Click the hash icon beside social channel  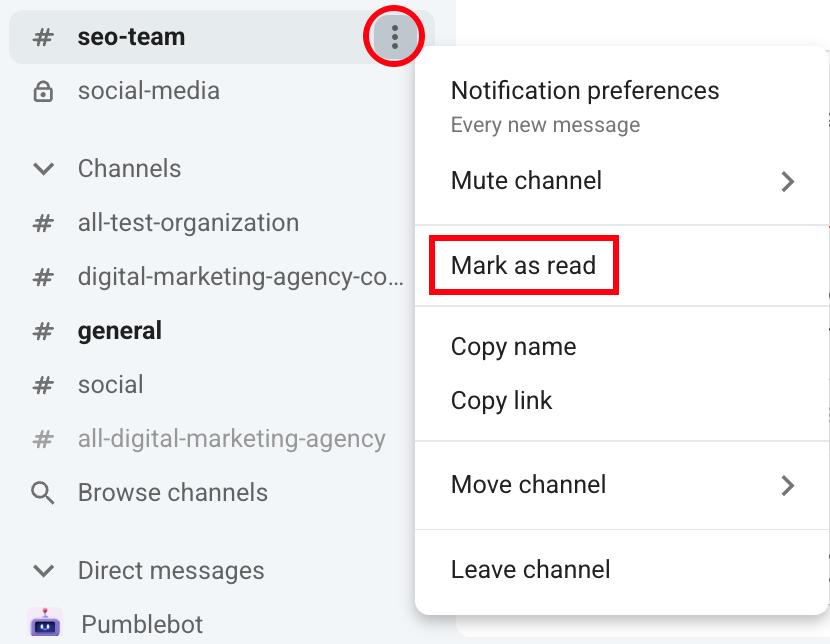coord(43,385)
